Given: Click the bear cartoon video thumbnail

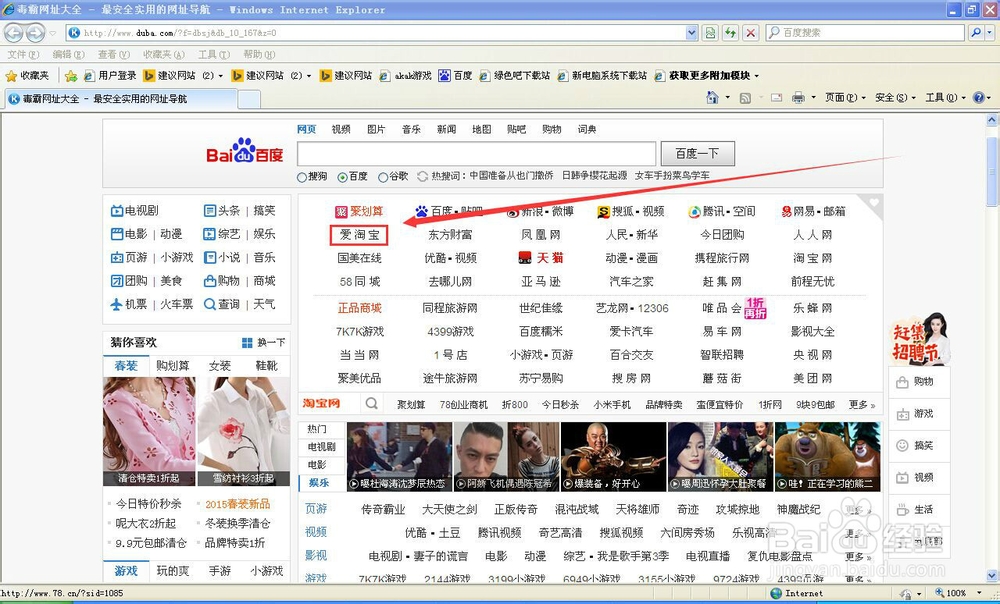Looking at the screenshot, I should (827, 456).
